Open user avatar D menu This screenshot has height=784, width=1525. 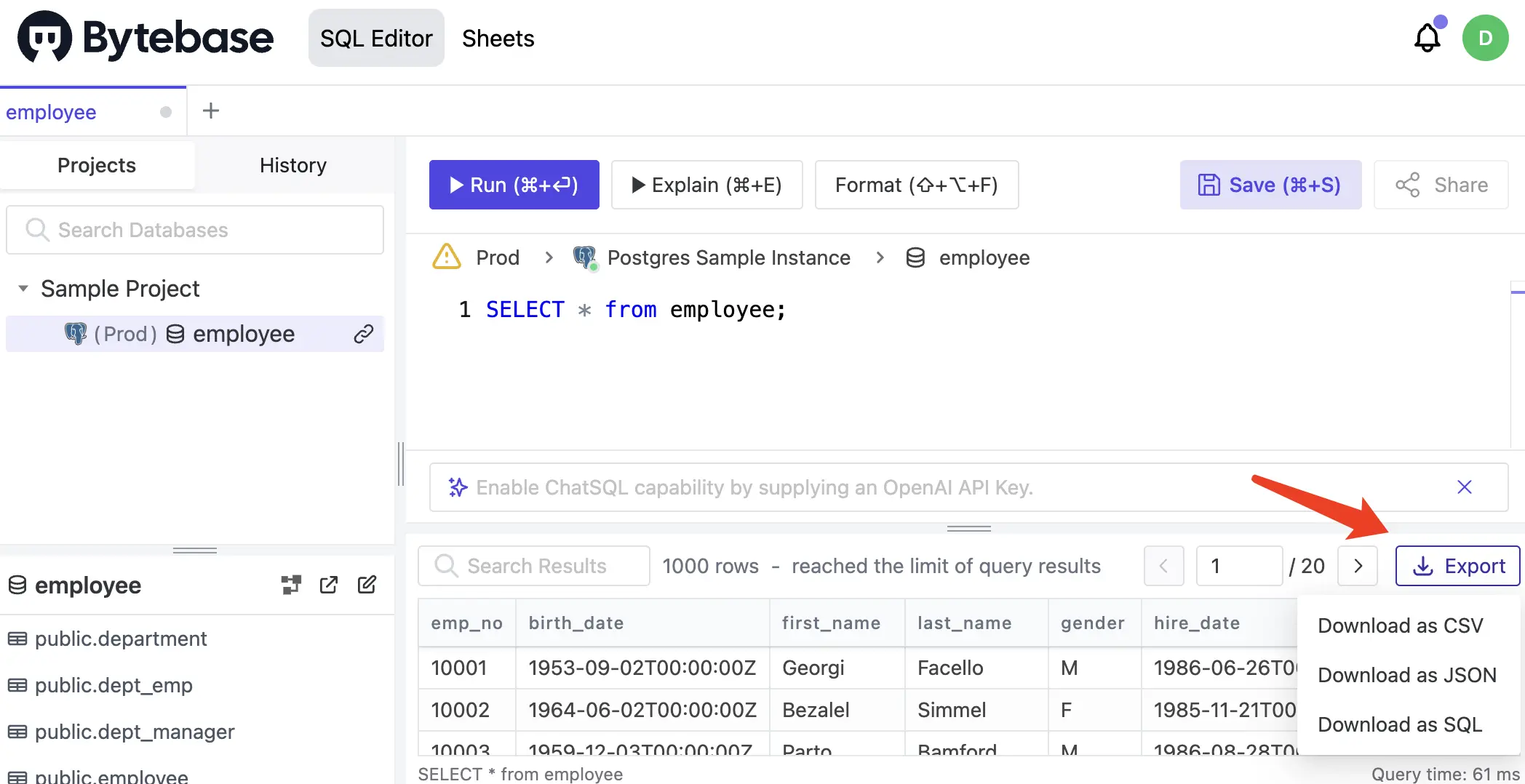pos(1485,38)
